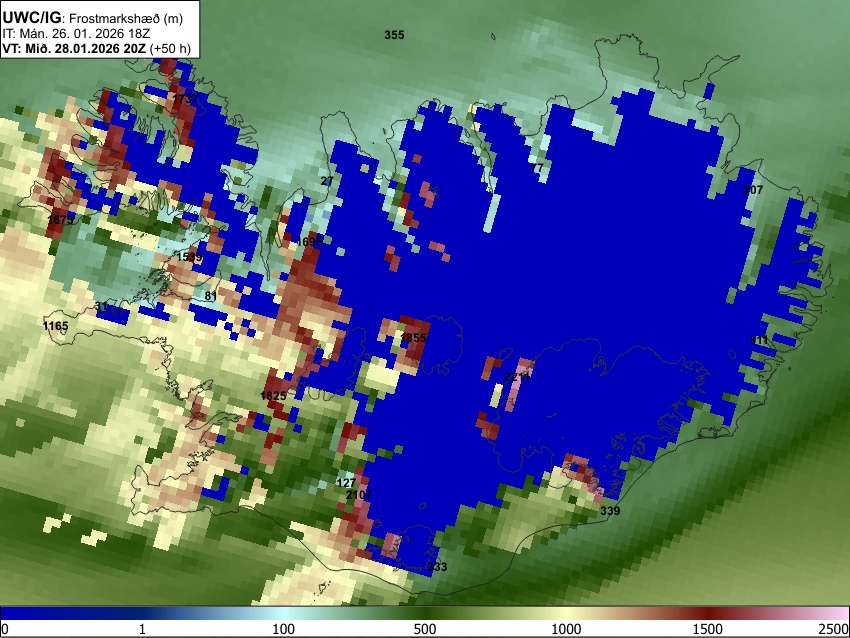Image resolution: width=850 pixels, height=638 pixels.
Task: Click the '1737' value label on the map
Action: [x=185, y=99]
